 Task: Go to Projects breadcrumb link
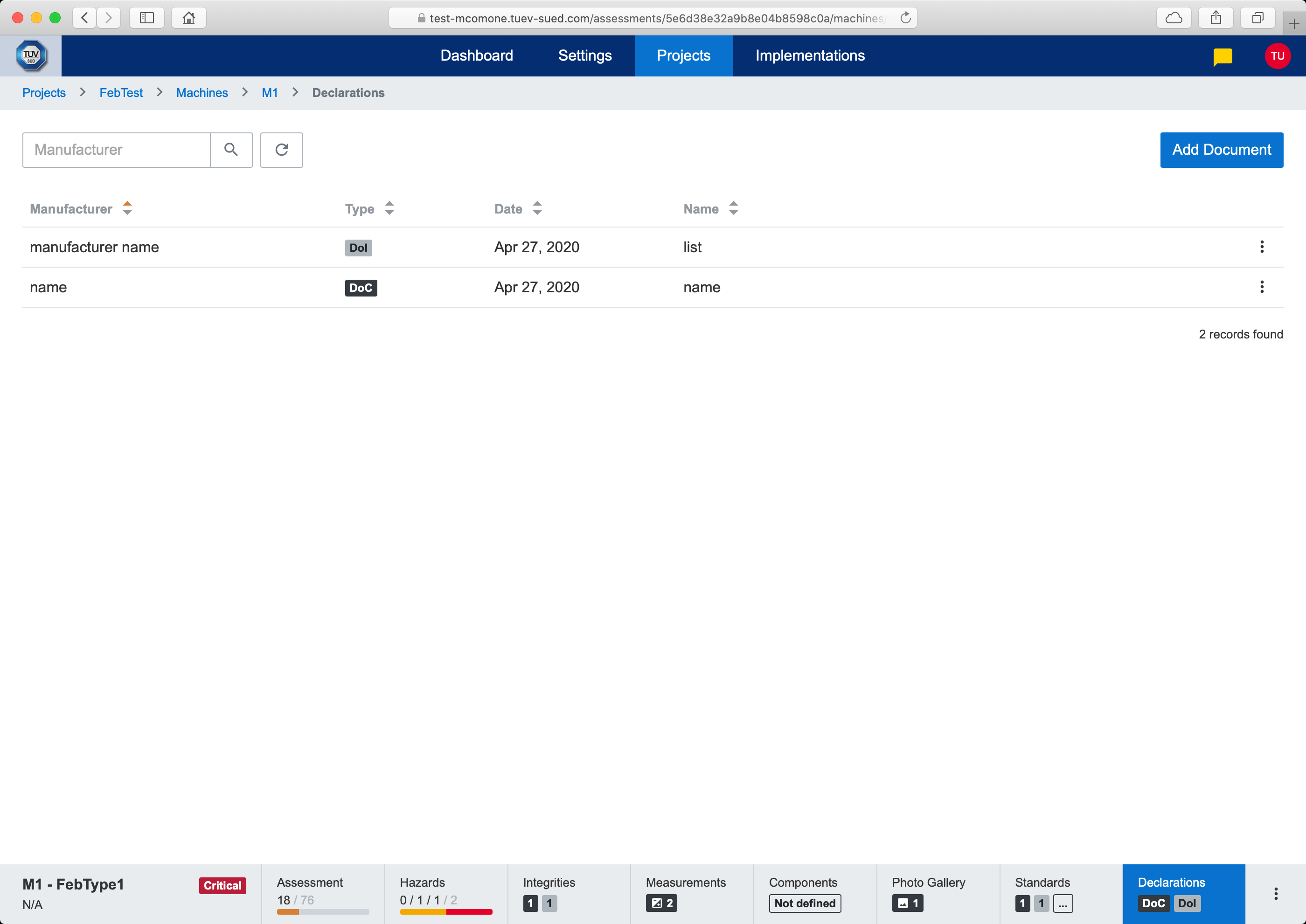coord(44,93)
